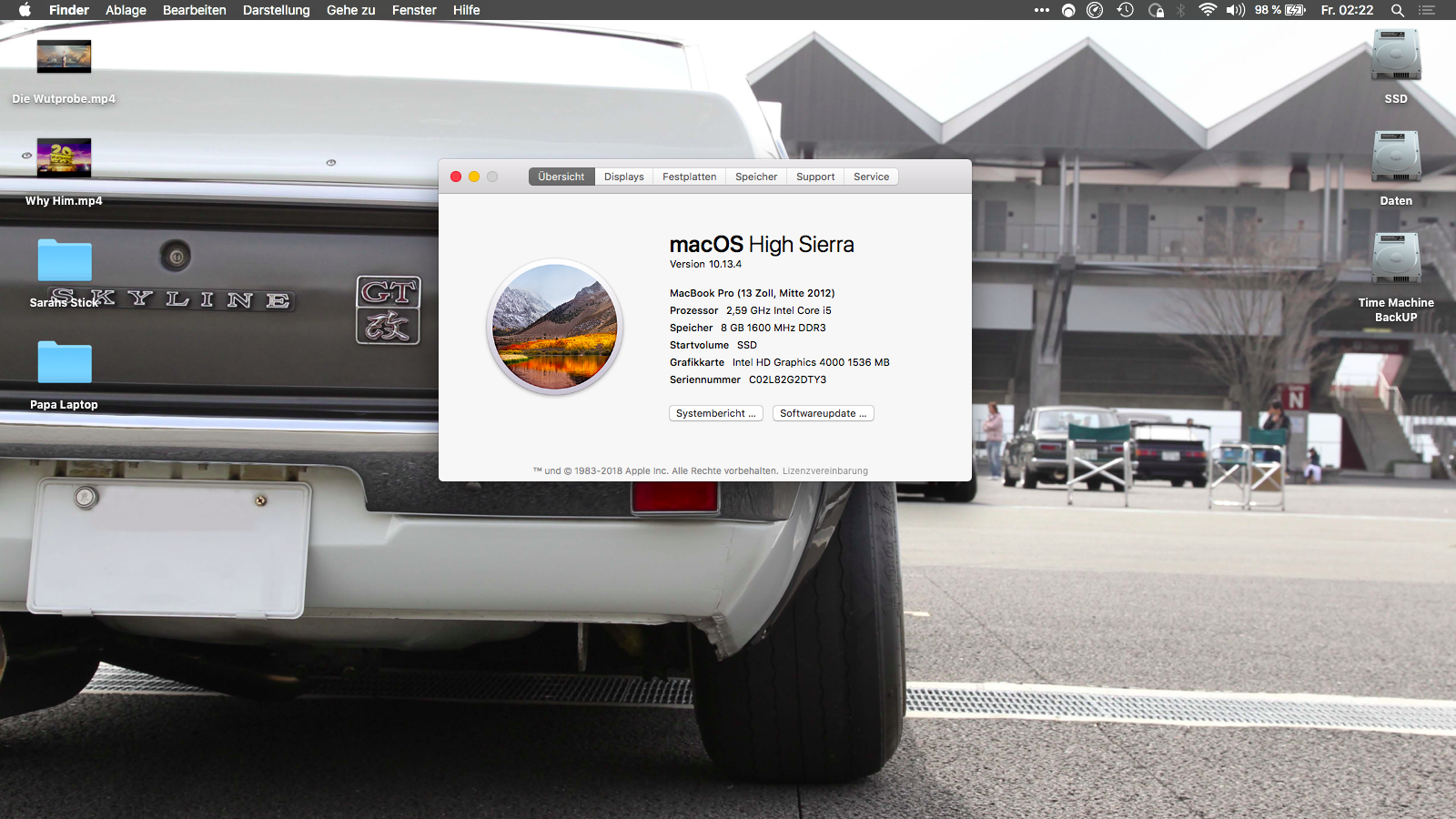Switch to the Support tab
1456x819 pixels.
815,177
